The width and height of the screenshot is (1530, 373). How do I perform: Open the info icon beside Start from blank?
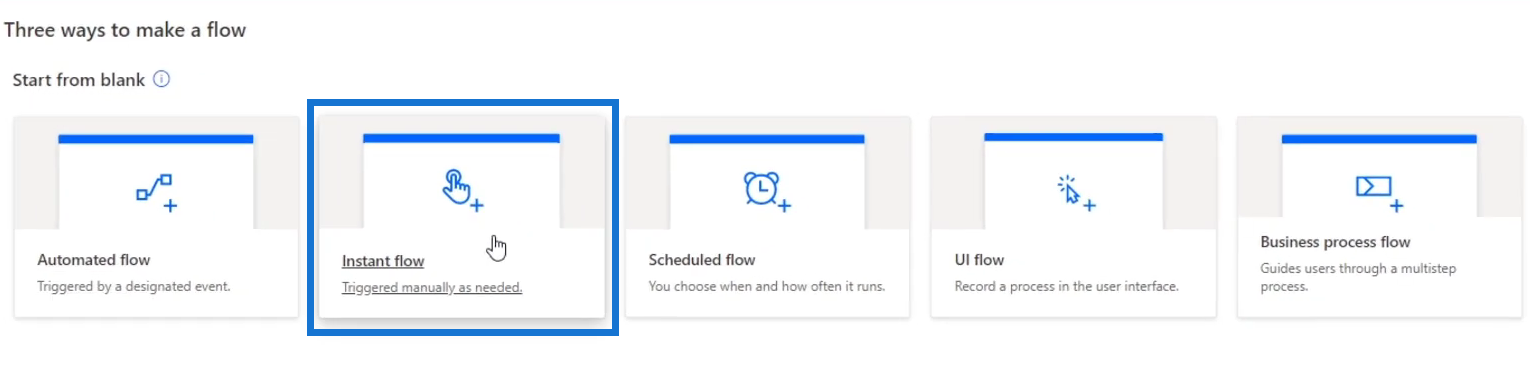point(161,79)
